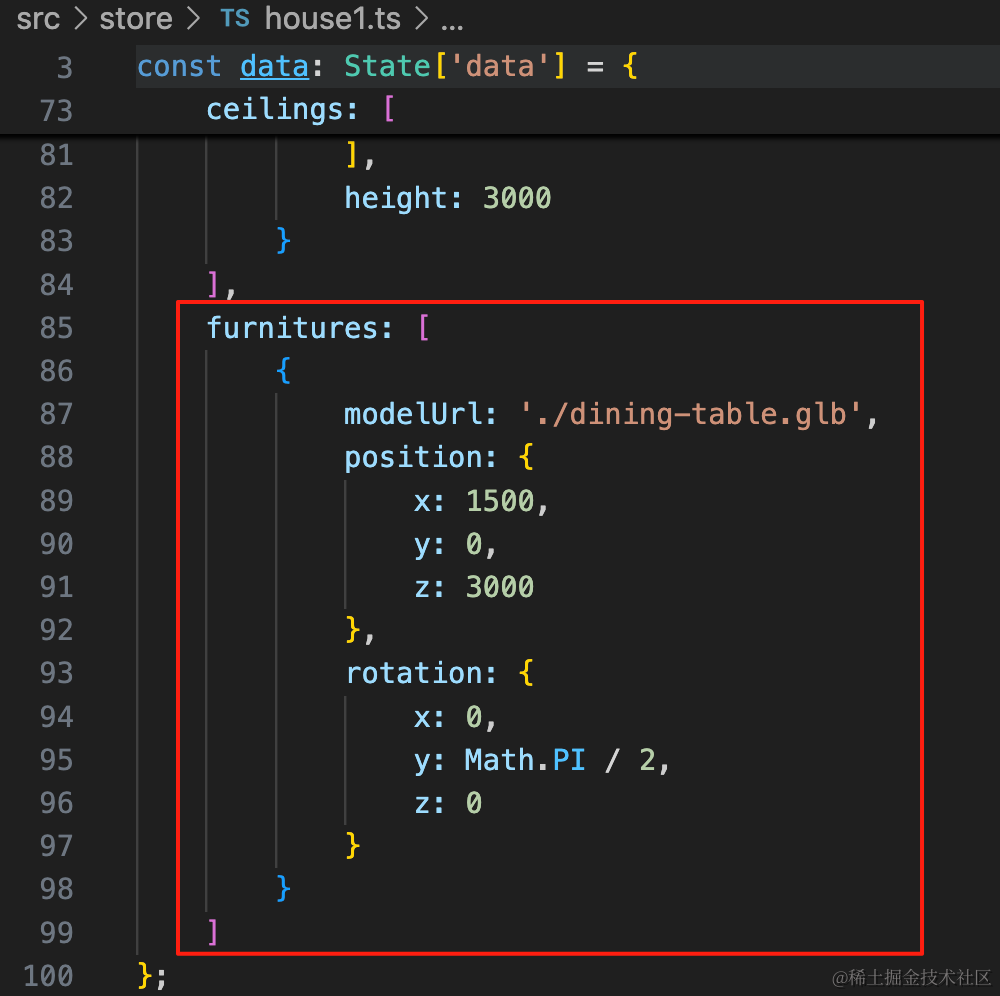This screenshot has width=1000, height=996.
Task: Click line number 100 in the gutter
Action: [48, 976]
